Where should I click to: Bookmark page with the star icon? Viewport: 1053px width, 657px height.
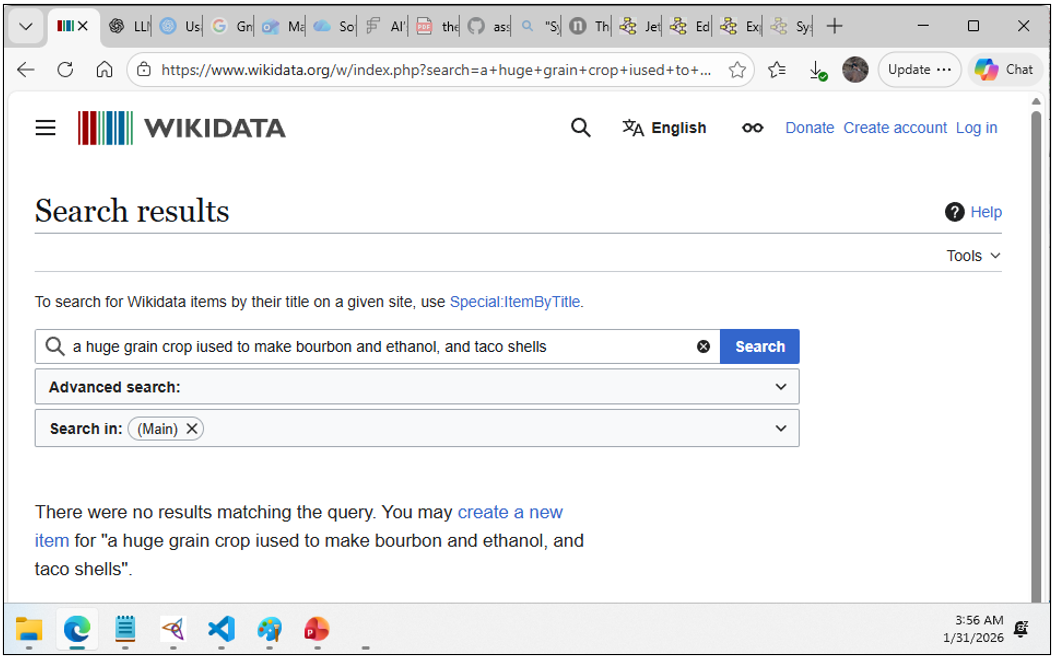pos(737,70)
